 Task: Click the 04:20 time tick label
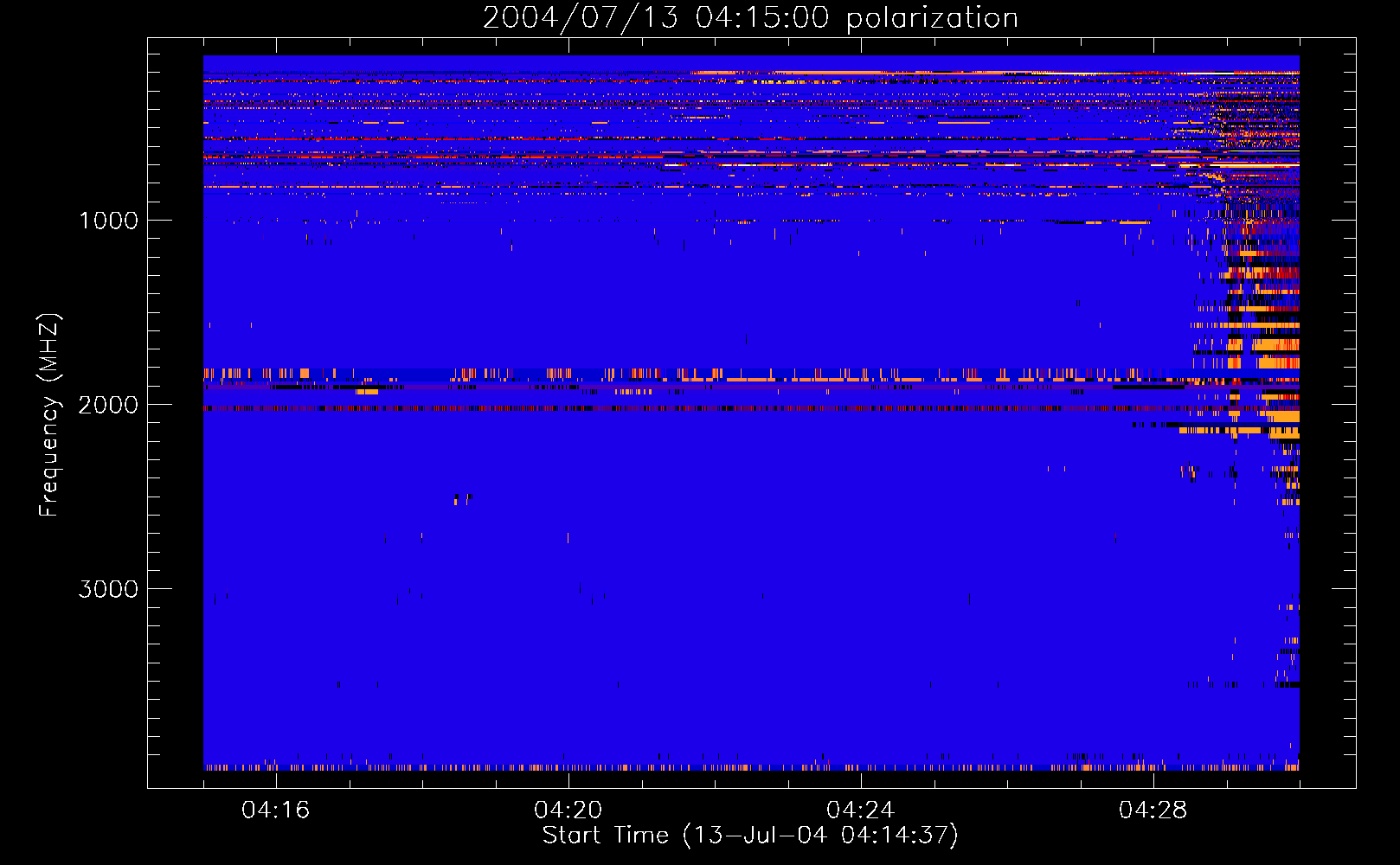pyautogui.click(x=568, y=810)
